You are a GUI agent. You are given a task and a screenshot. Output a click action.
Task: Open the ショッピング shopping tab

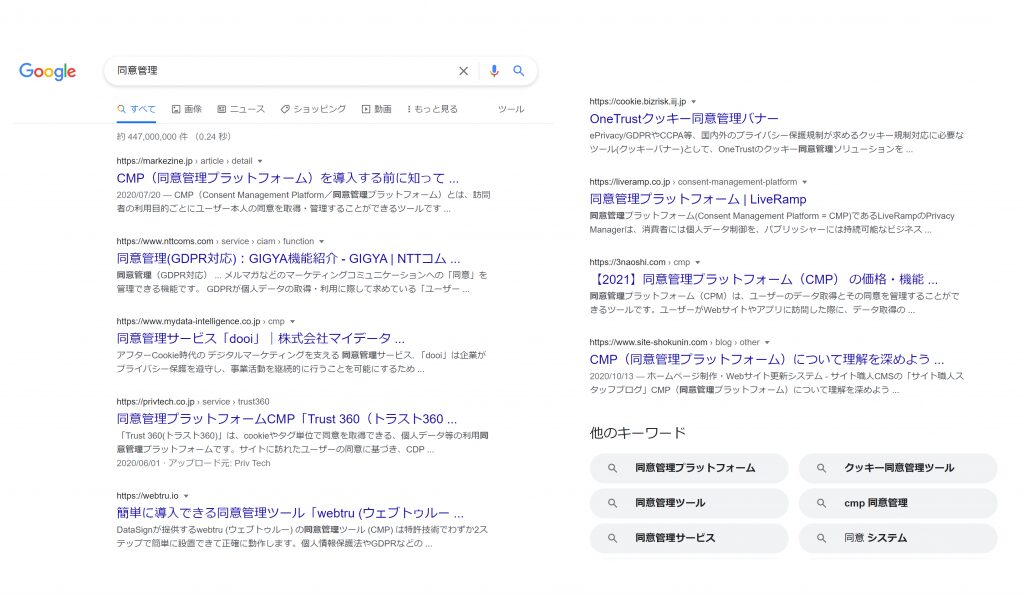(x=313, y=109)
